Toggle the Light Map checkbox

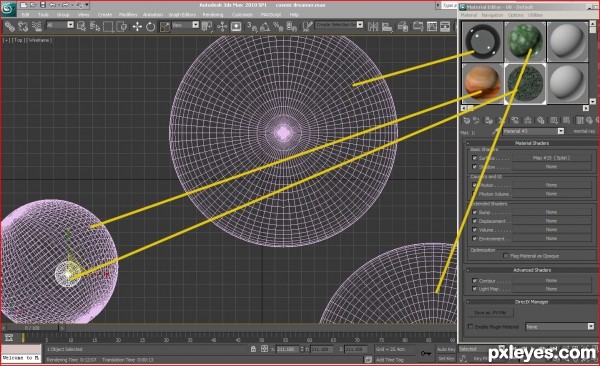point(474,289)
